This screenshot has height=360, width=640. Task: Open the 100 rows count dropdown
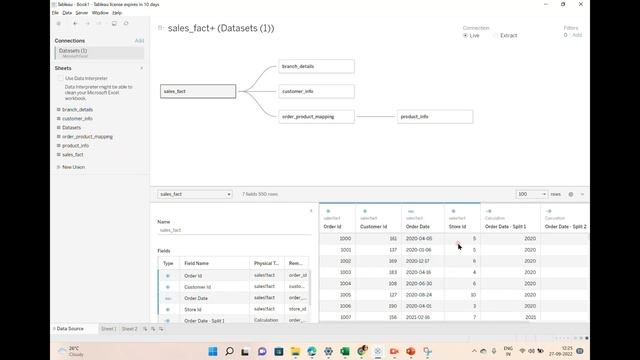tap(531, 194)
